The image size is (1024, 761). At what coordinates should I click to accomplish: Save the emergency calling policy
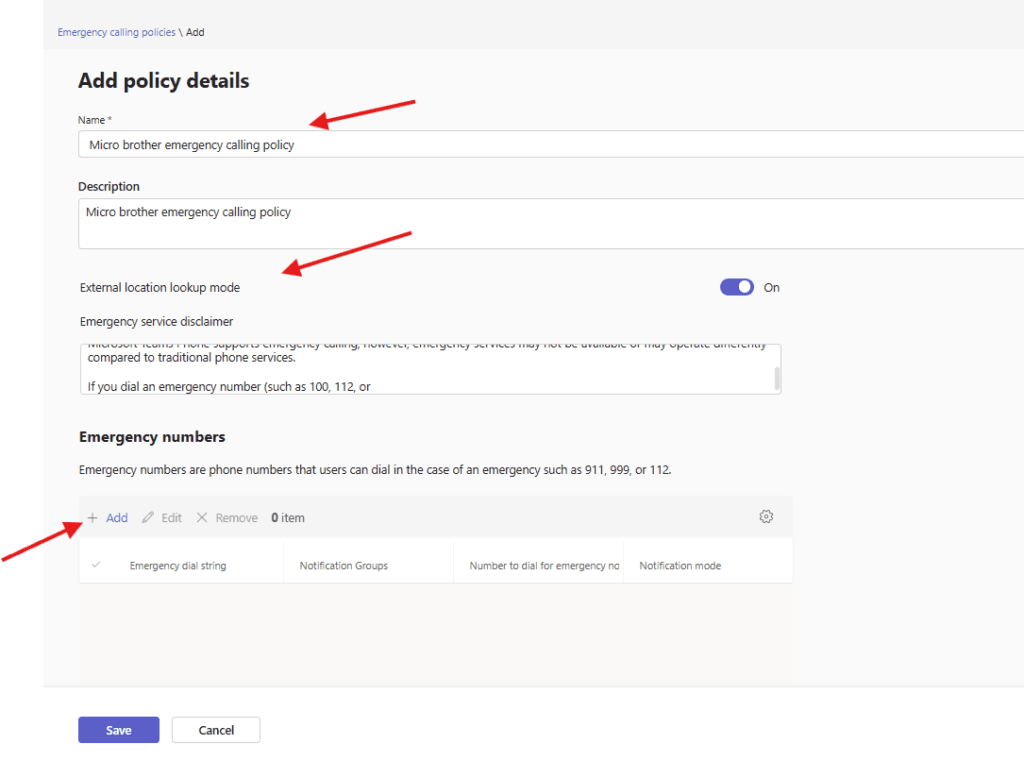pos(118,730)
